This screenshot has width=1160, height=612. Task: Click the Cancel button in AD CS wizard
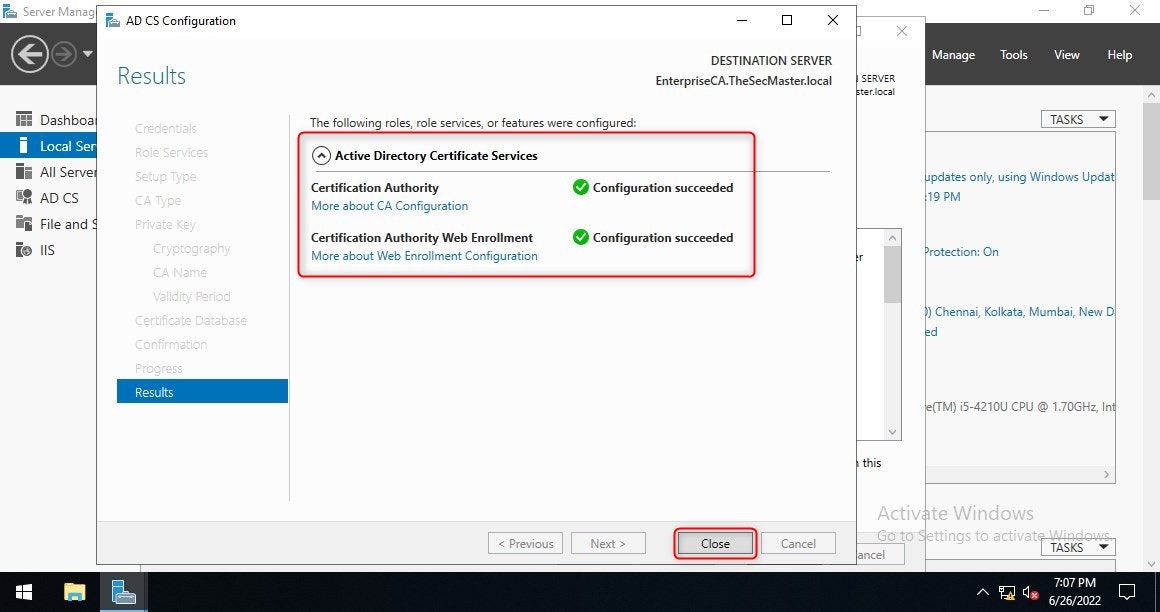(798, 543)
